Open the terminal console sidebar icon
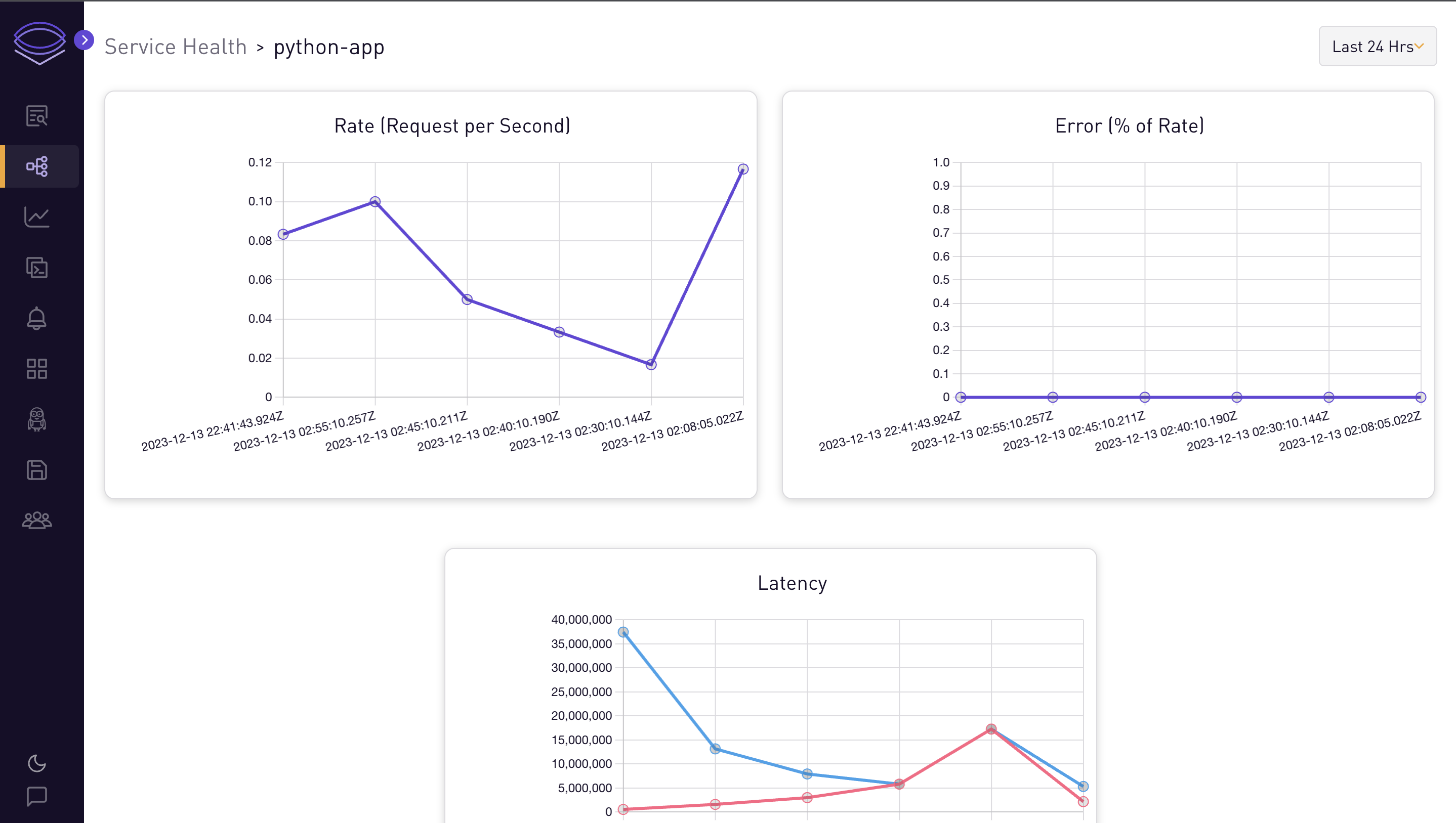This screenshot has height=823, width=1456. (37, 268)
